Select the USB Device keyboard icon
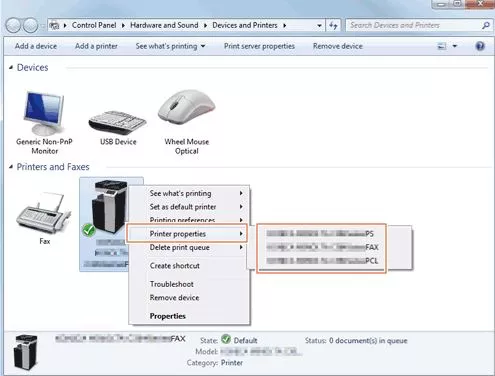This screenshot has width=495, height=376. click(117, 123)
